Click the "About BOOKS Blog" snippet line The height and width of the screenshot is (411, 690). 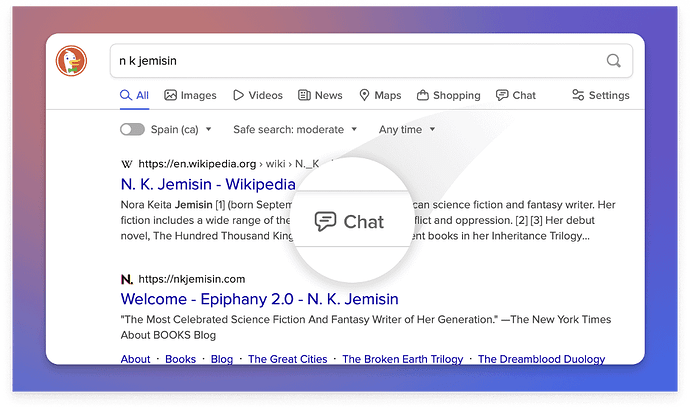(168, 335)
